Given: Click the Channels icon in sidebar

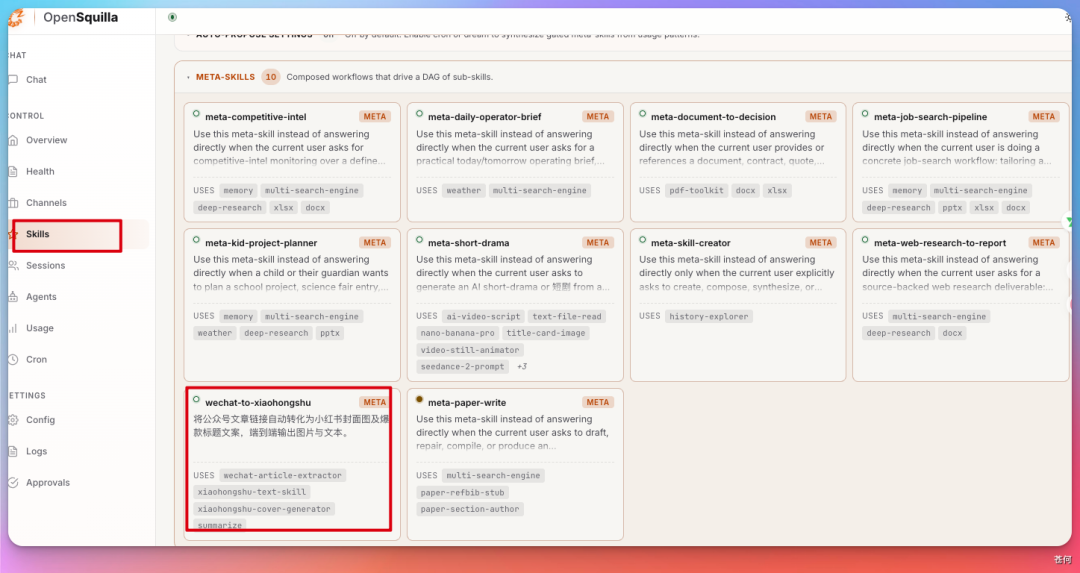Looking at the screenshot, I should (13, 203).
